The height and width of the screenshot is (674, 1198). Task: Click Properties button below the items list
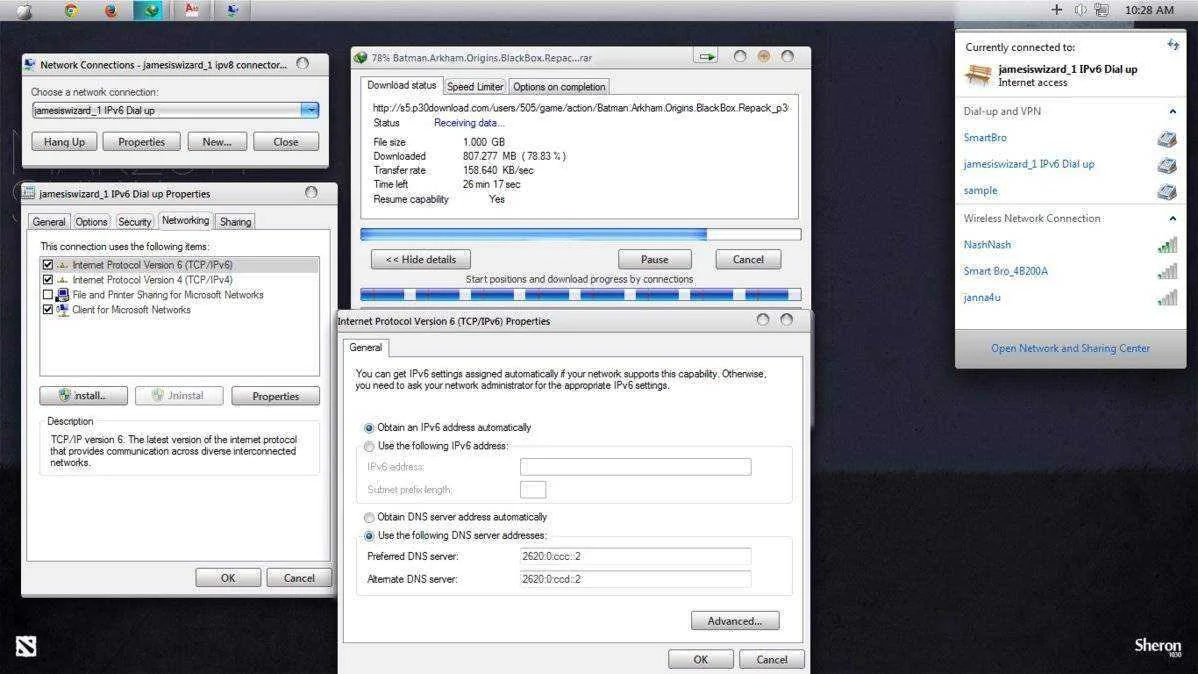pyautogui.click(x=275, y=396)
